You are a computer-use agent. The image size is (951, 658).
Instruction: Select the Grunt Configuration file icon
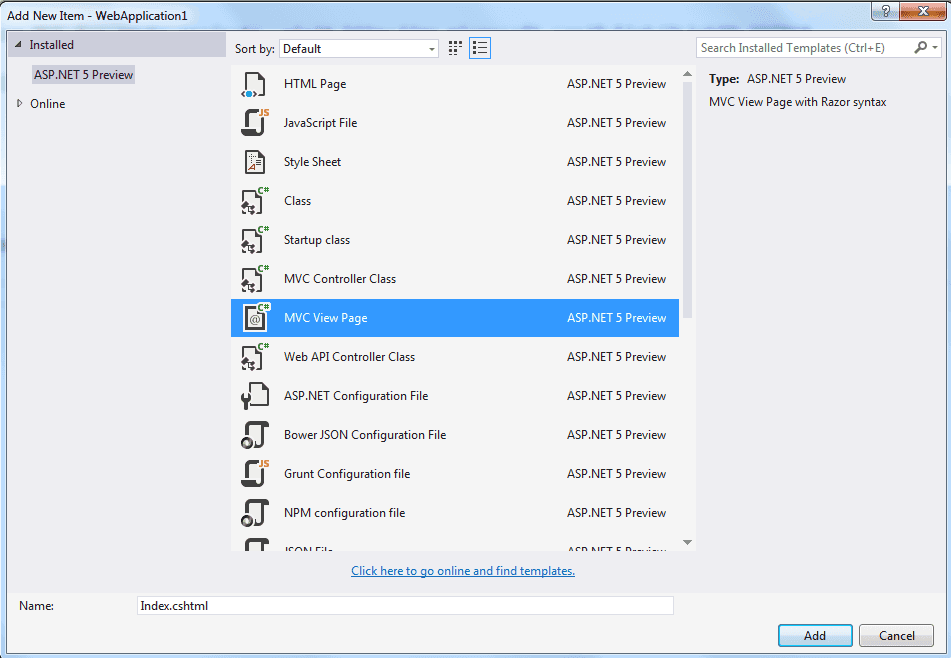255,474
